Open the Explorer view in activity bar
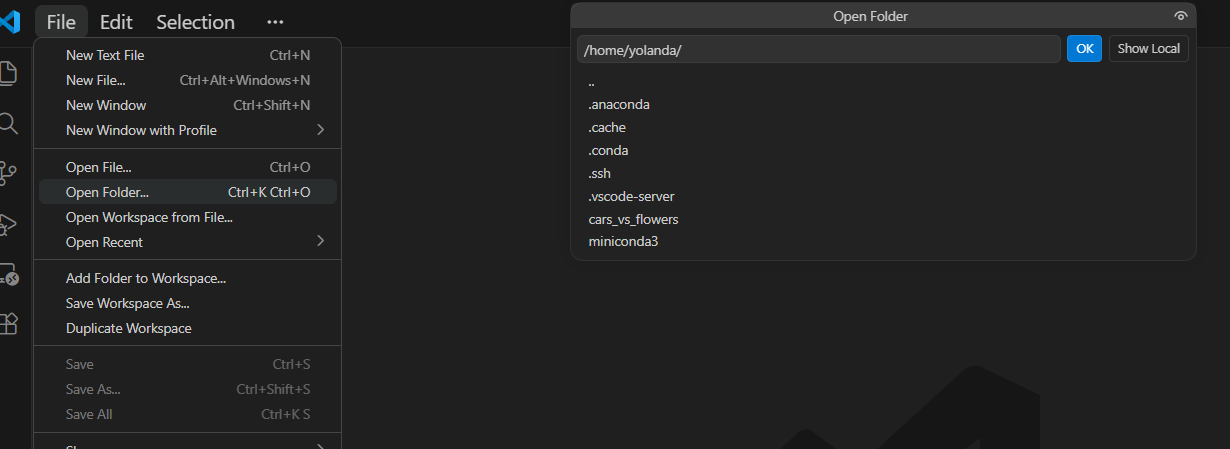The image size is (1230, 449). (x=8, y=73)
